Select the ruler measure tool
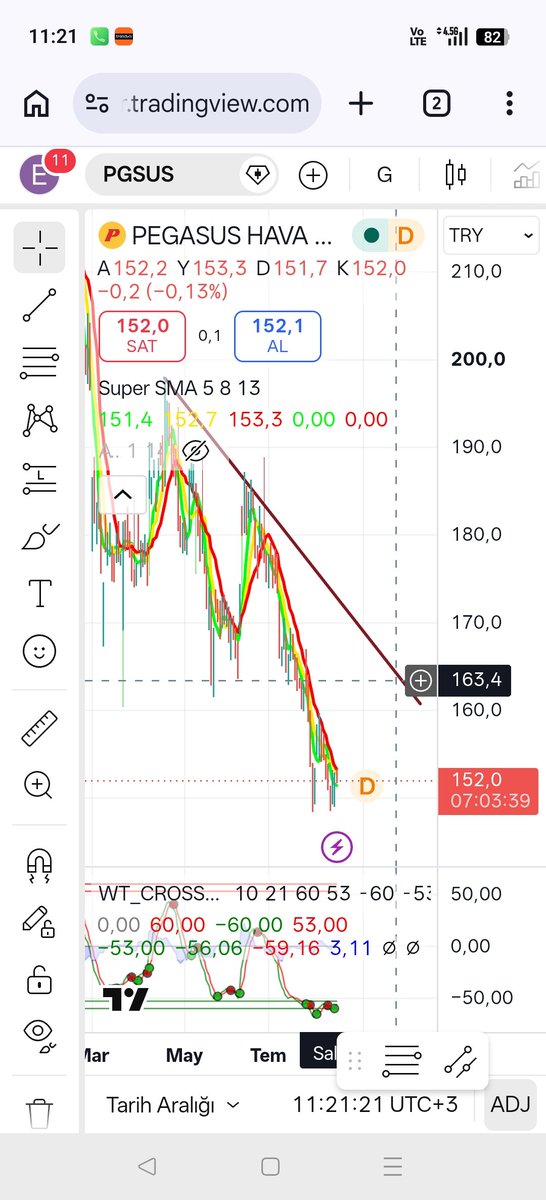This screenshot has height=1200, width=546. tap(39, 727)
